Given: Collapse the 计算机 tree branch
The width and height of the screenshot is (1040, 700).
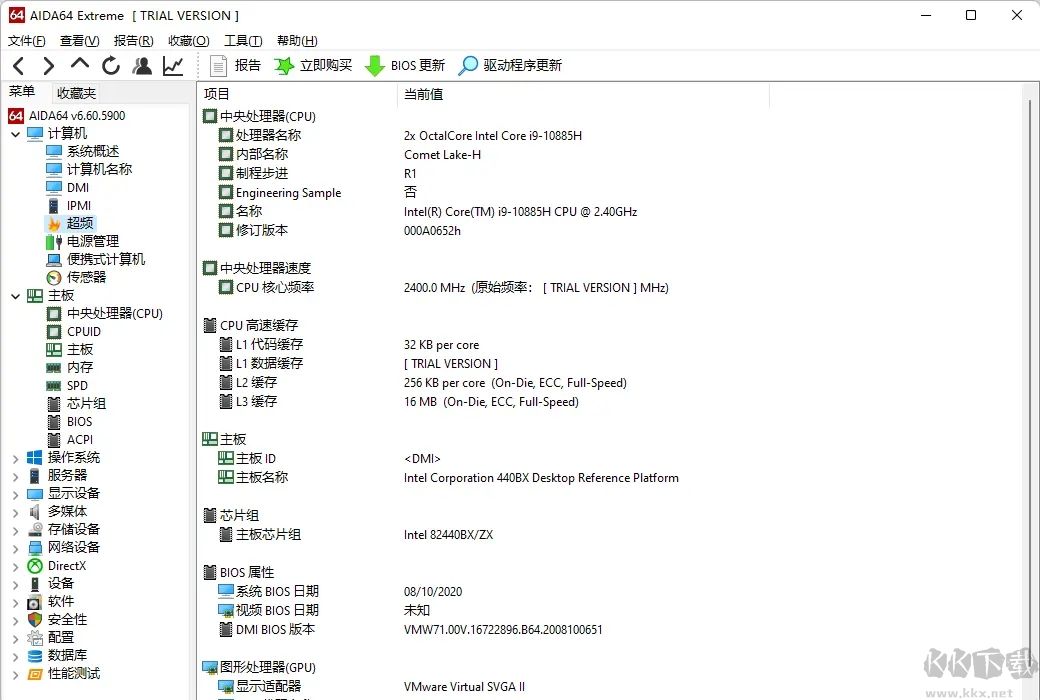Looking at the screenshot, I should point(14,133).
